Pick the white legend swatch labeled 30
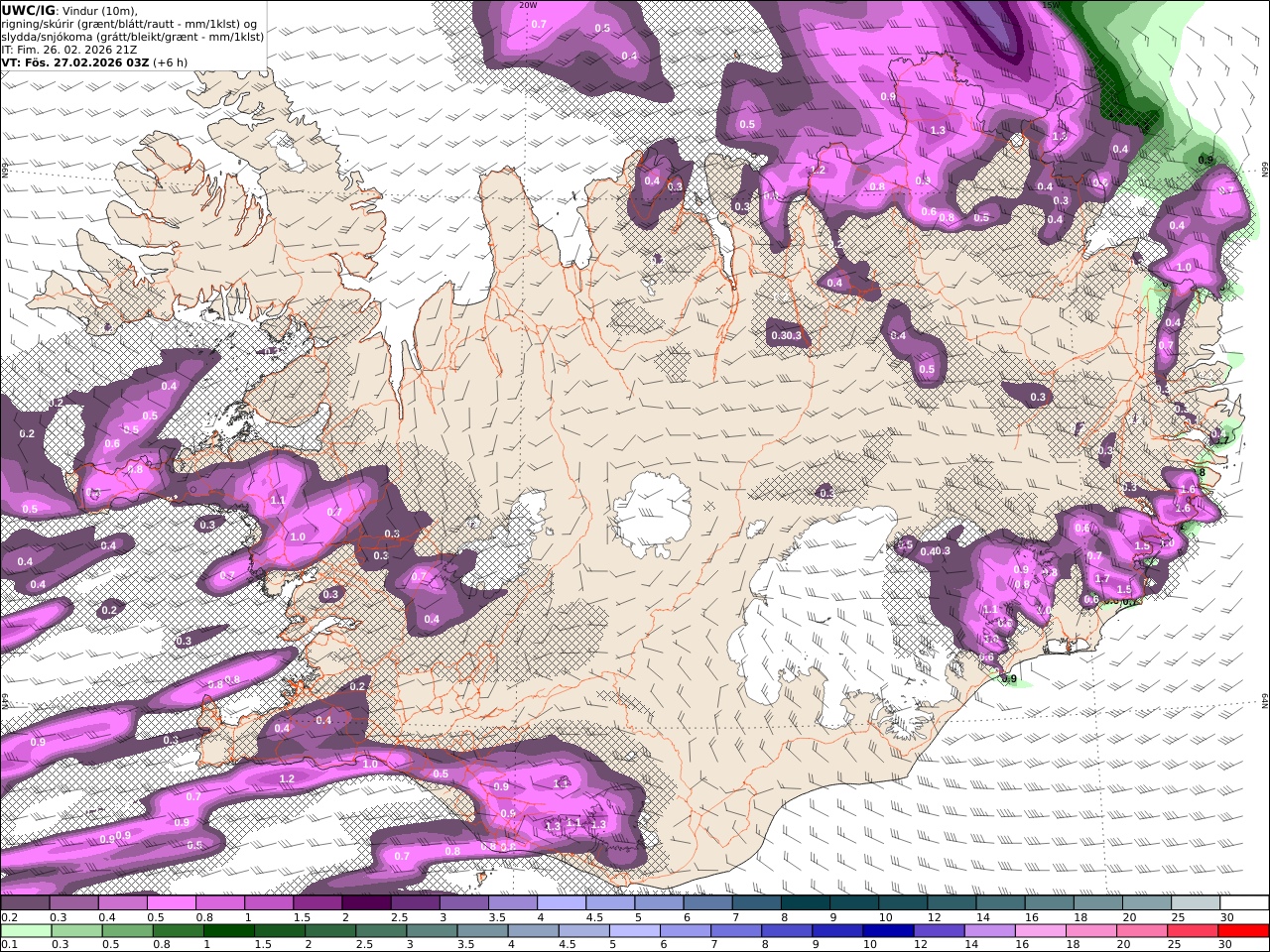Screen dimensions: 1270x952 pyautogui.click(x=1244, y=903)
